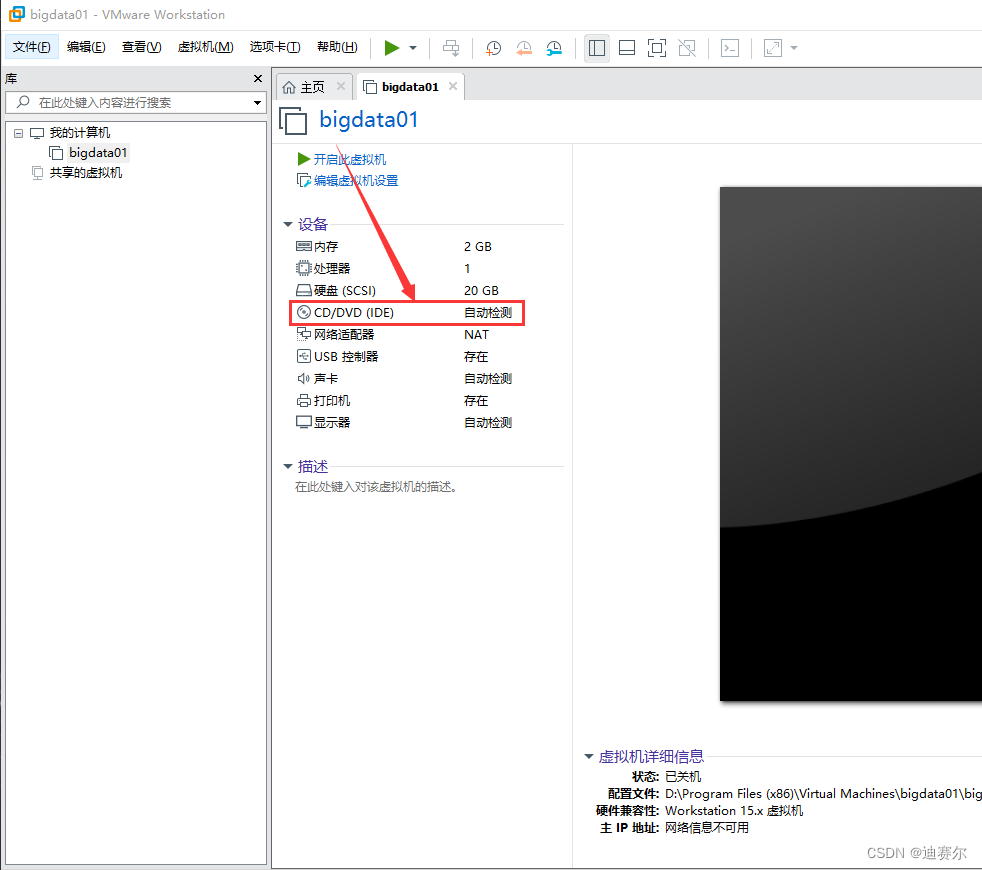Click the VM description text field

point(376,487)
